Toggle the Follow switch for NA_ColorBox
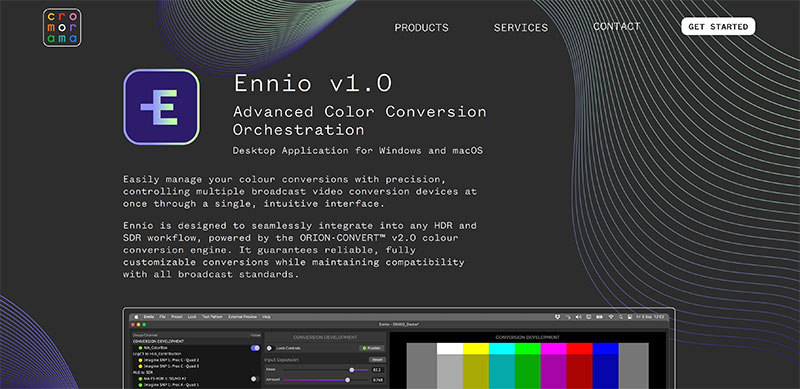Image resolution: width=800 pixels, height=389 pixels. point(255,348)
